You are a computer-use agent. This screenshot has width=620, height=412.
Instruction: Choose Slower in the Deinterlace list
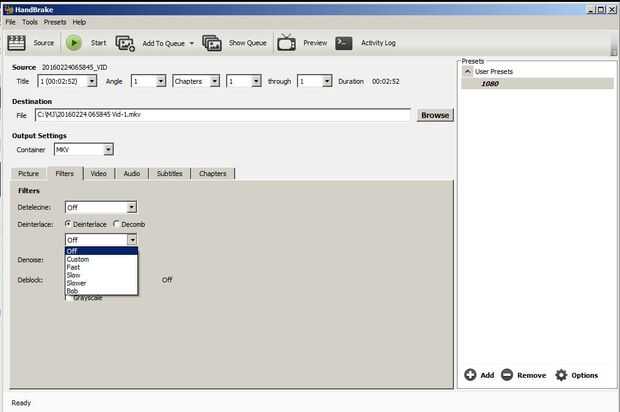pyautogui.click(x=101, y=283)
